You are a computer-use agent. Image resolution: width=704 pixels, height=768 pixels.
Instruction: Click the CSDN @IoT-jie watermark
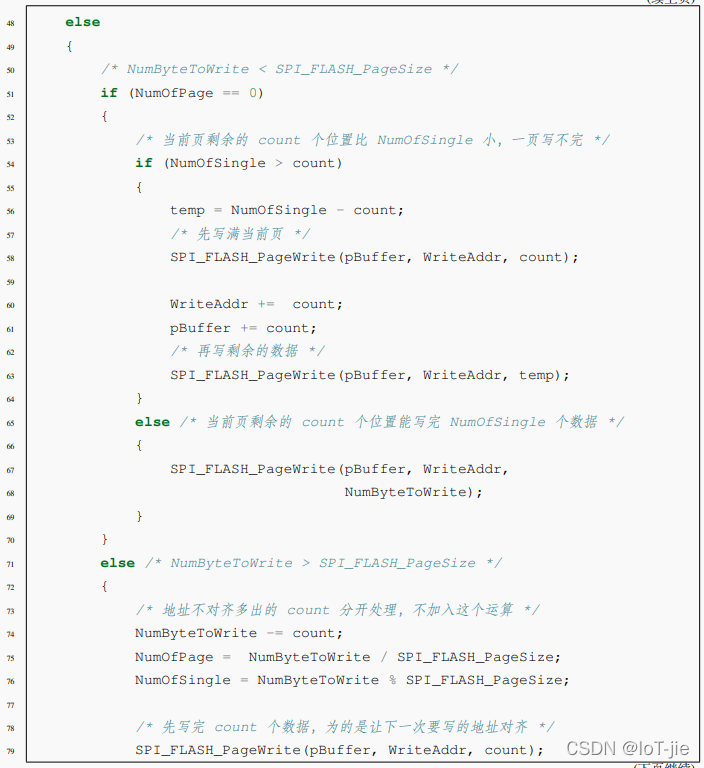pos(627,748)
